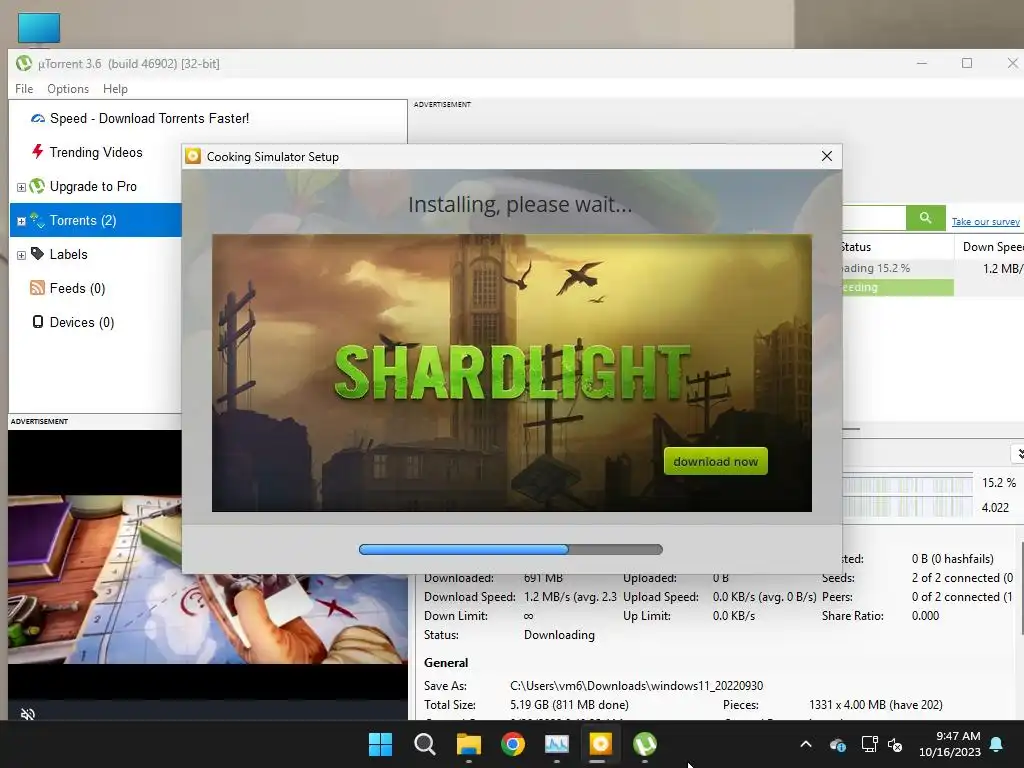This screenshot has width=1024, height=768.
Task: Expand the Torrents (2) tree node
Action: (21, 221)
